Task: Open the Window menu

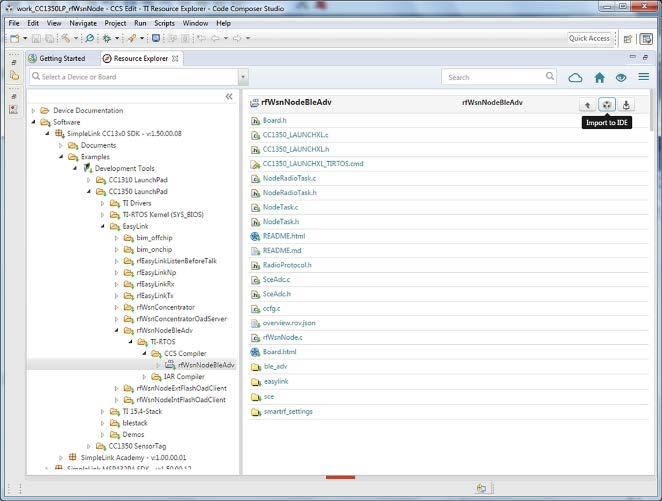Action: coord(195,23)
